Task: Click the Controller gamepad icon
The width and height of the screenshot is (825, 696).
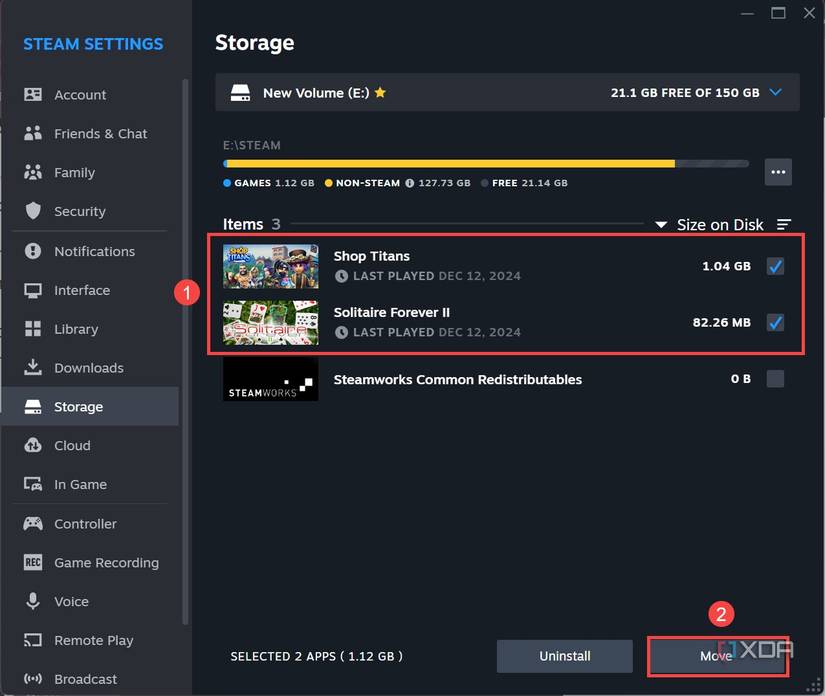Action: pyautogui.click(x=33, y=523)
